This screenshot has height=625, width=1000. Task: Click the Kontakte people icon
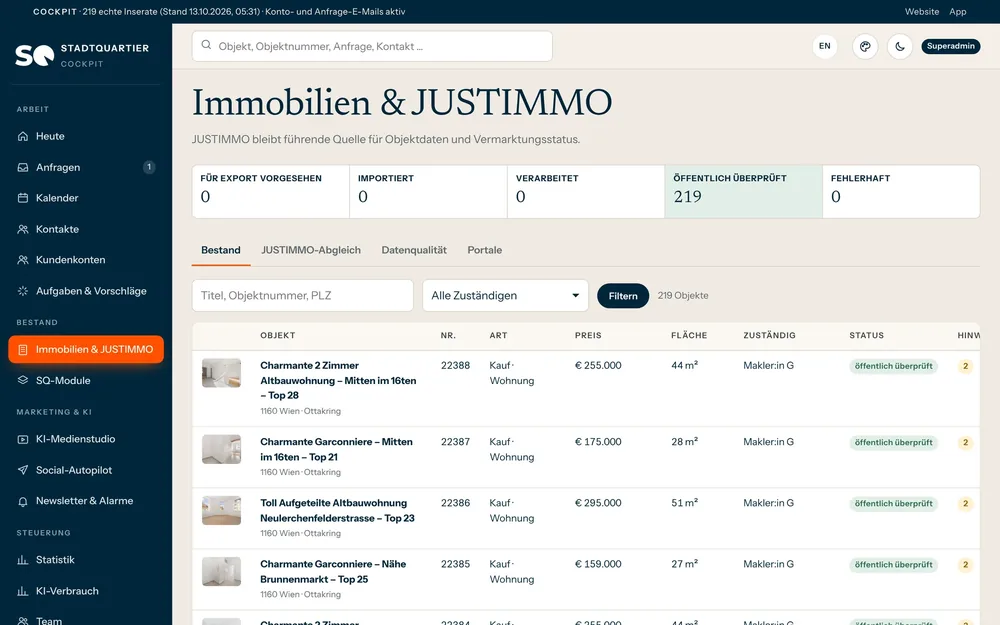coord(23,229)
